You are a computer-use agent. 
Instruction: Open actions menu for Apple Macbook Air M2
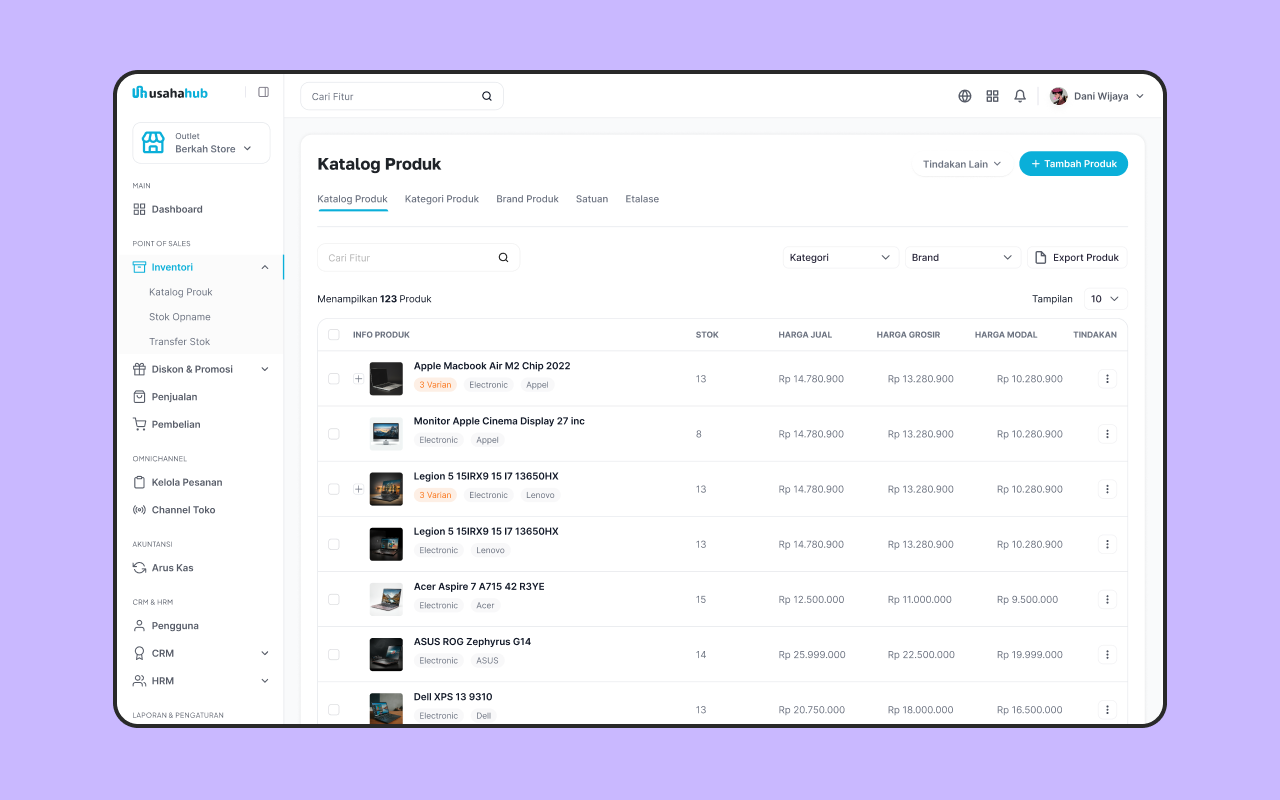point(1107,379)
